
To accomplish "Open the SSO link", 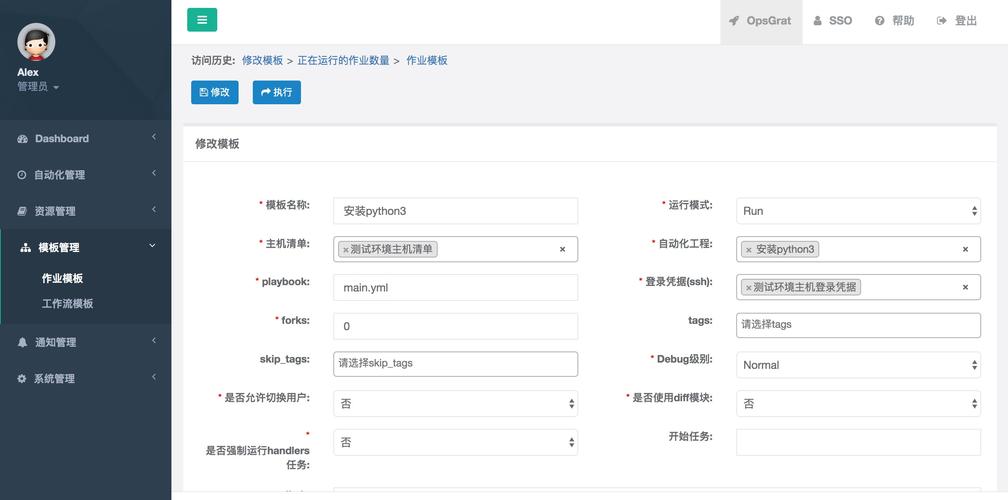I will [x=833, y=21].
